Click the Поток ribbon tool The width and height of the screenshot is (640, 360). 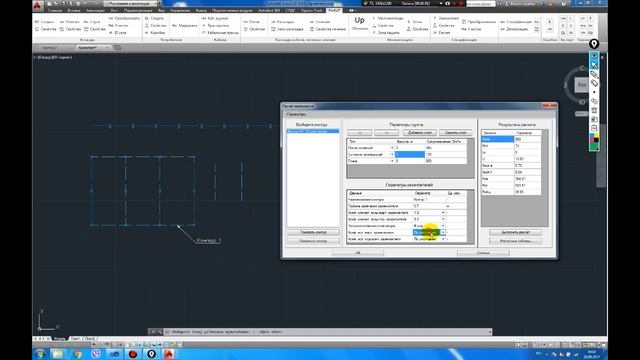(251, 22)
